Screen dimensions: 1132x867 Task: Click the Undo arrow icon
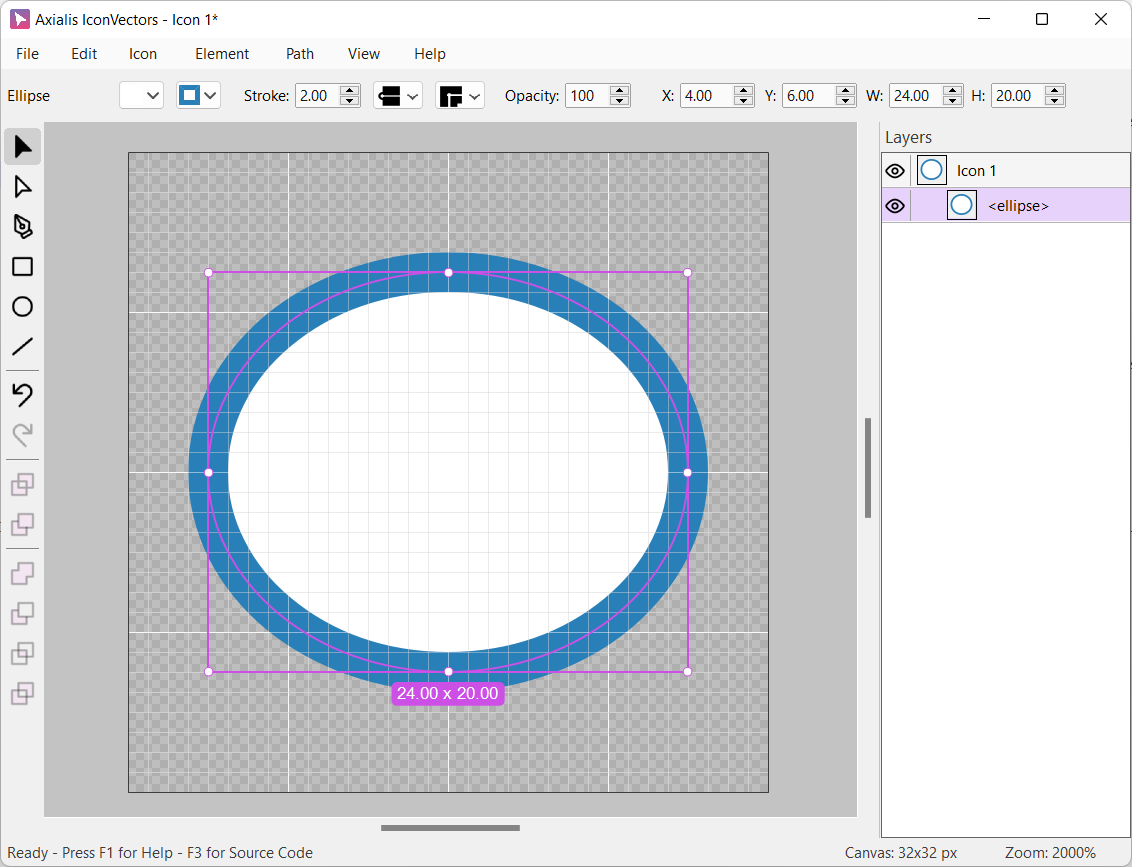pos(22,395)
